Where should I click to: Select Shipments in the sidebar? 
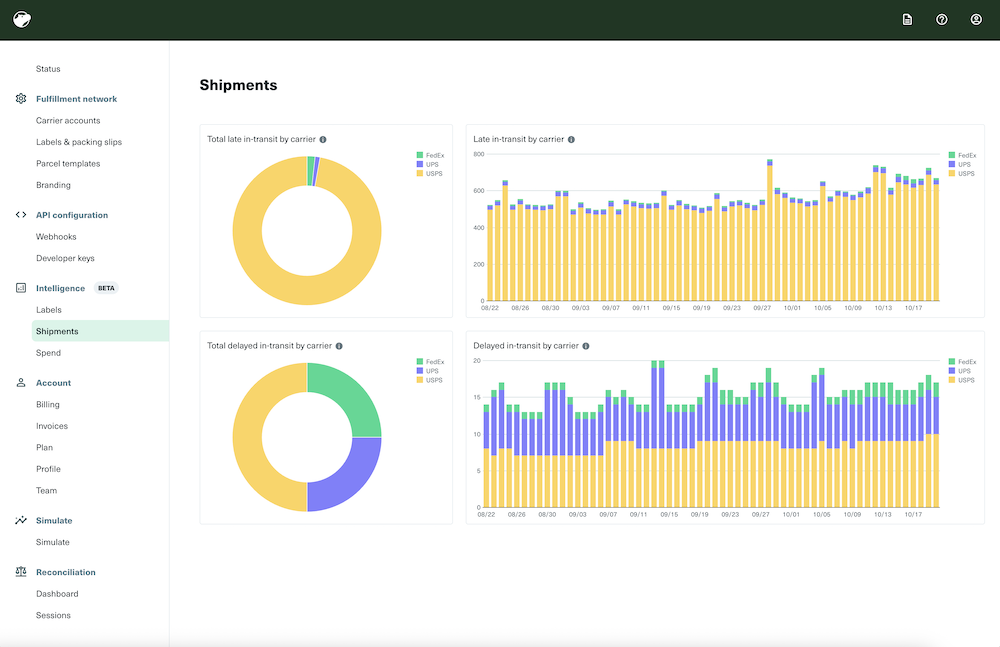click(100, 331)
